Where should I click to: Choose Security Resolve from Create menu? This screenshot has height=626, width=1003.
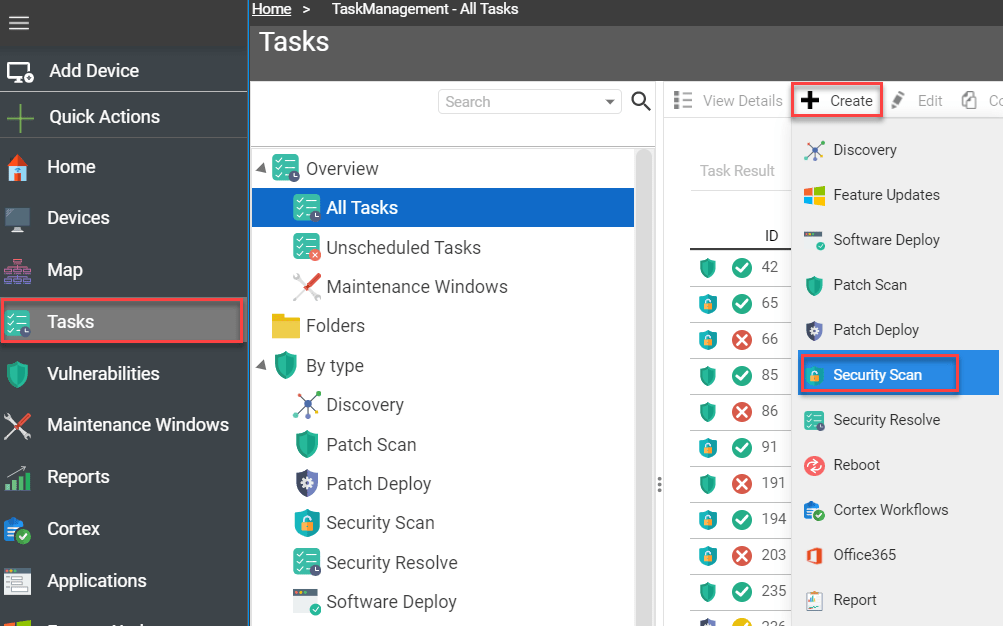click(x=896, y=420)
